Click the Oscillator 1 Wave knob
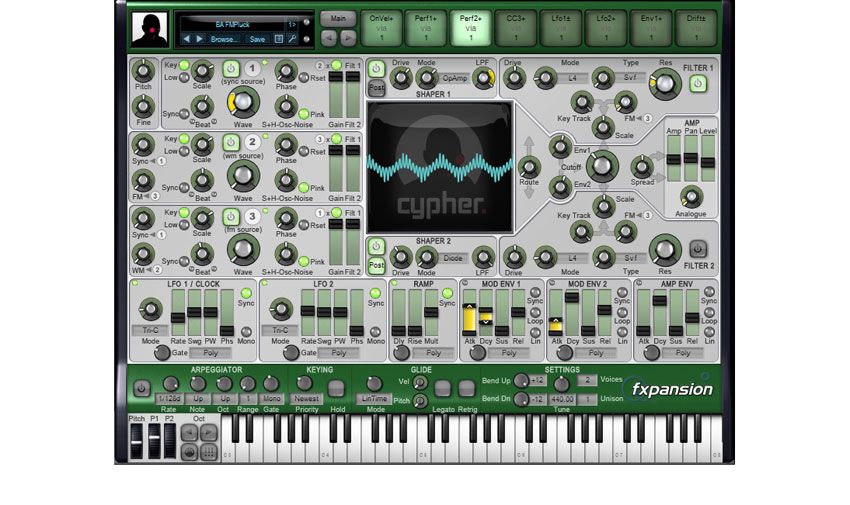The width and height of the screenshot is (850, 505). pyautogui.click(x=242, y=102)
